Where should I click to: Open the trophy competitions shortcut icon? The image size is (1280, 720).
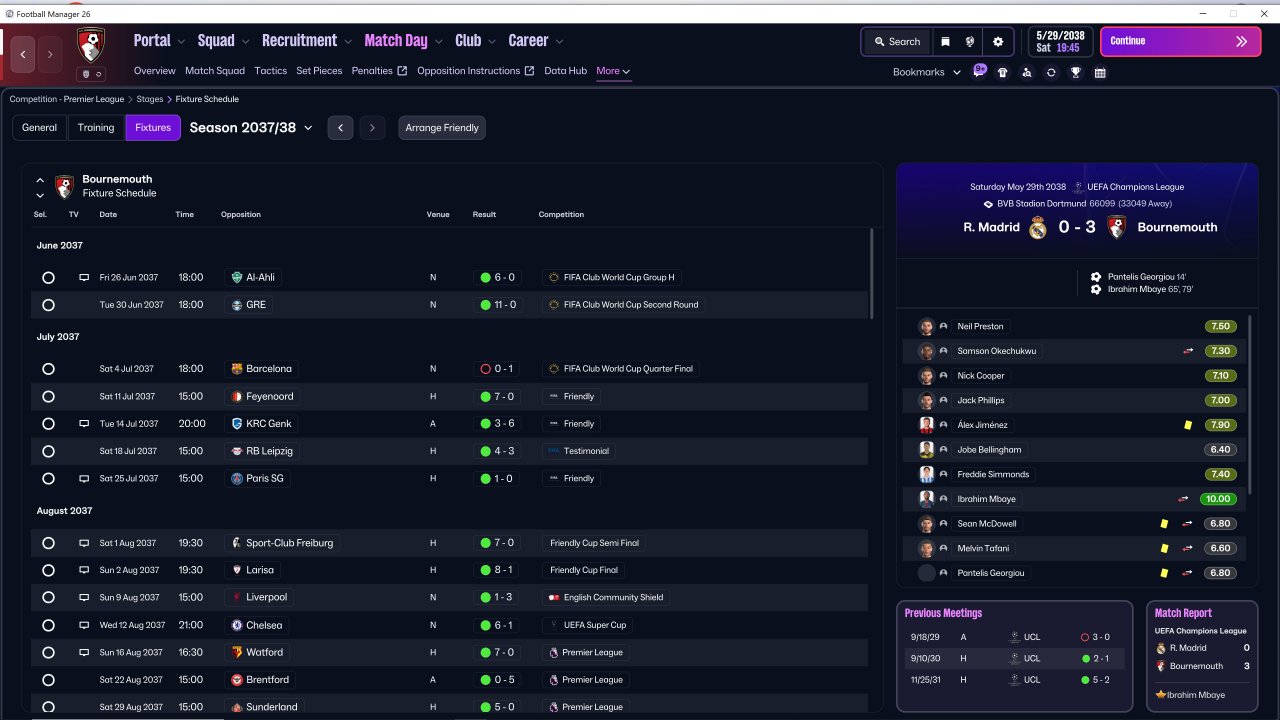(x=1076, y=72)
